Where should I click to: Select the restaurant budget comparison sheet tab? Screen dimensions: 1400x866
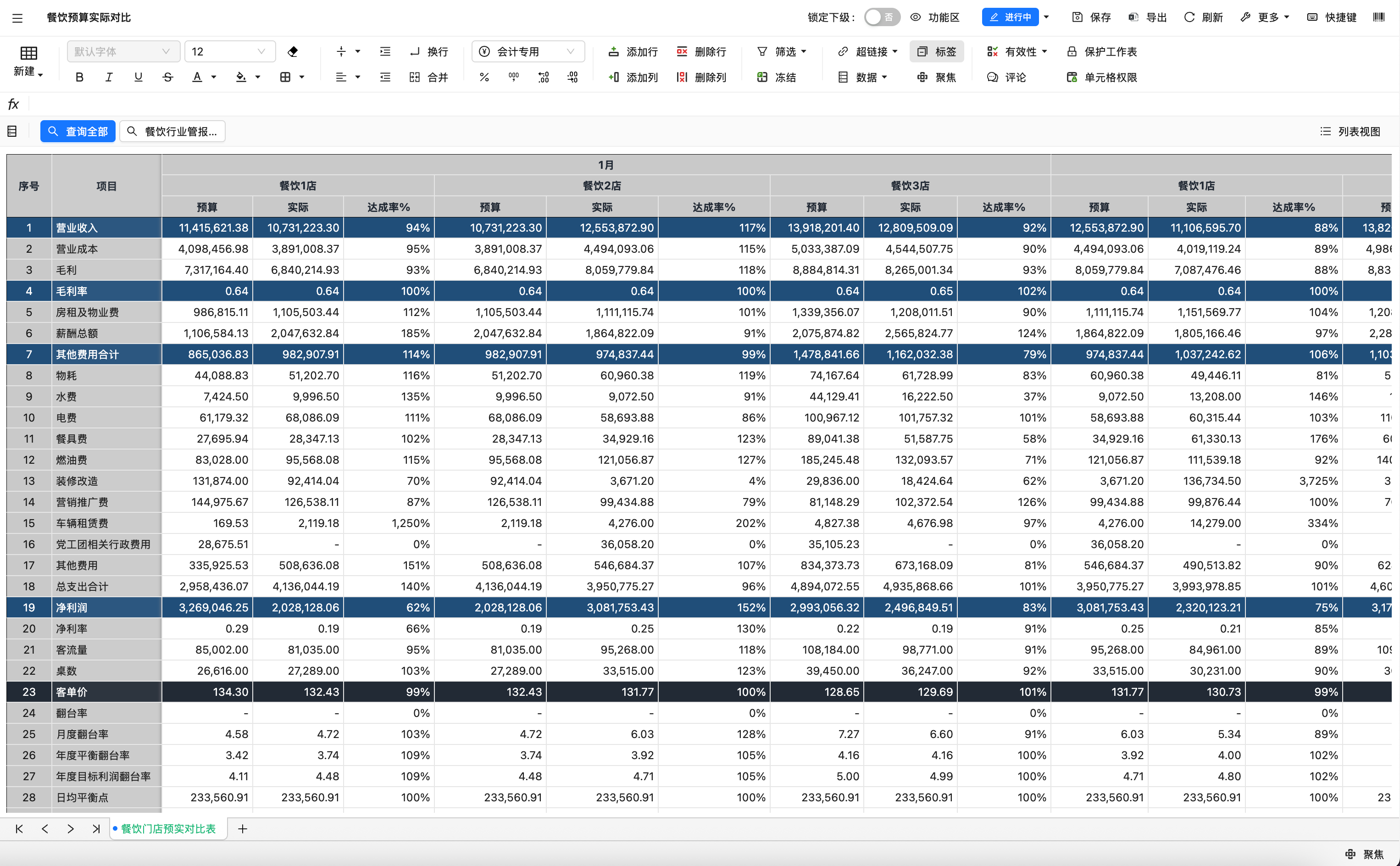pos(168,829)
